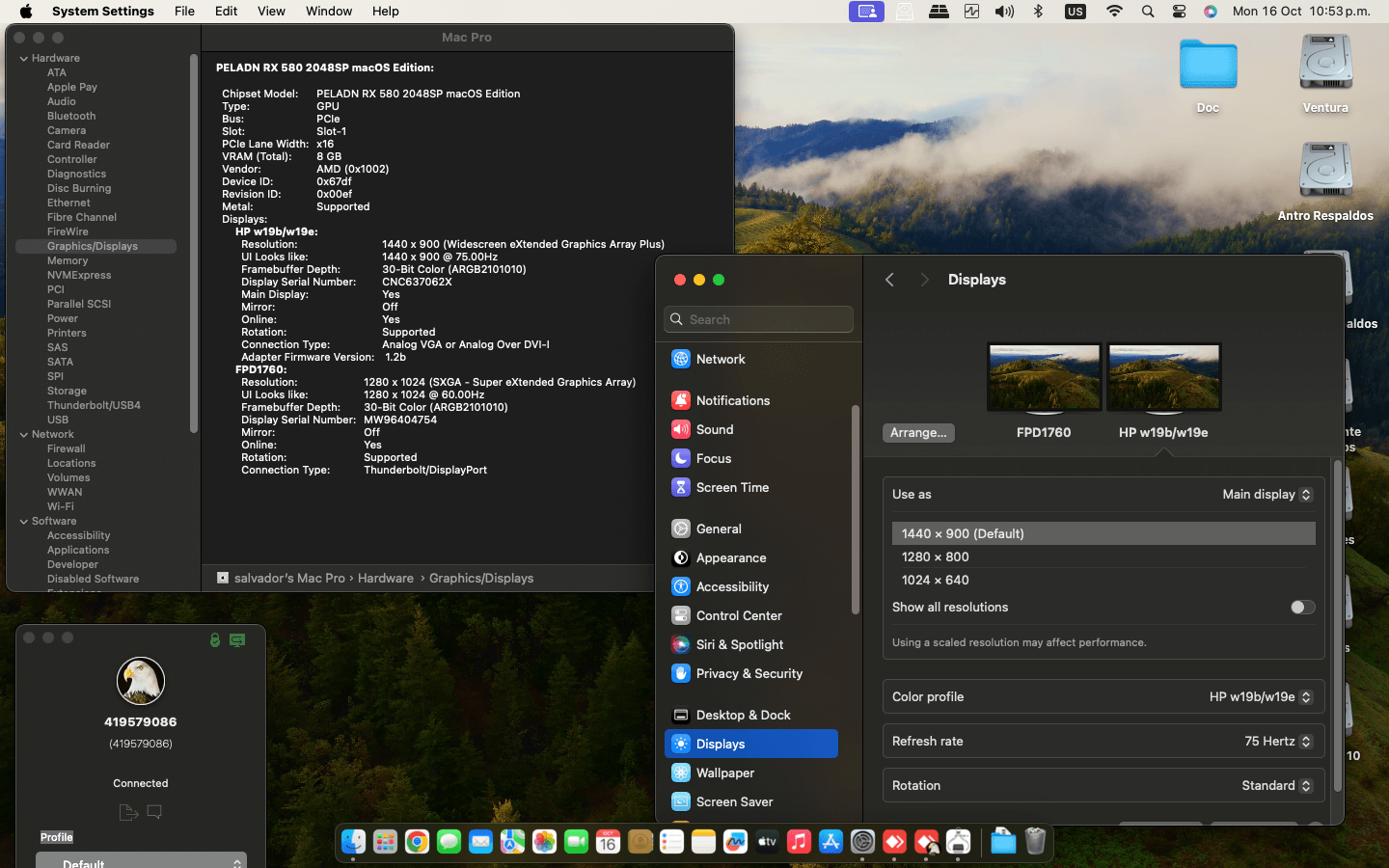
Task: Select the 1280 × 800 resolution option
Action: (x=936, y=556)
